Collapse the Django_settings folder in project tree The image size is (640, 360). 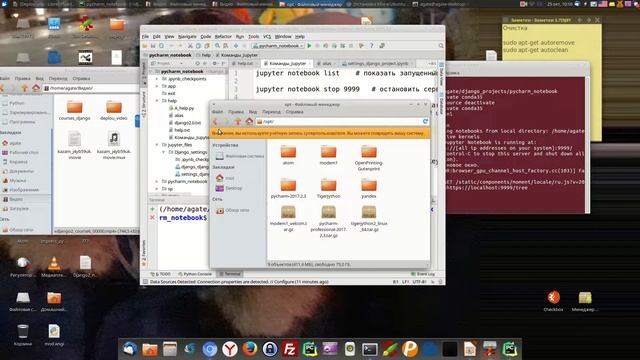pos(164,152)
